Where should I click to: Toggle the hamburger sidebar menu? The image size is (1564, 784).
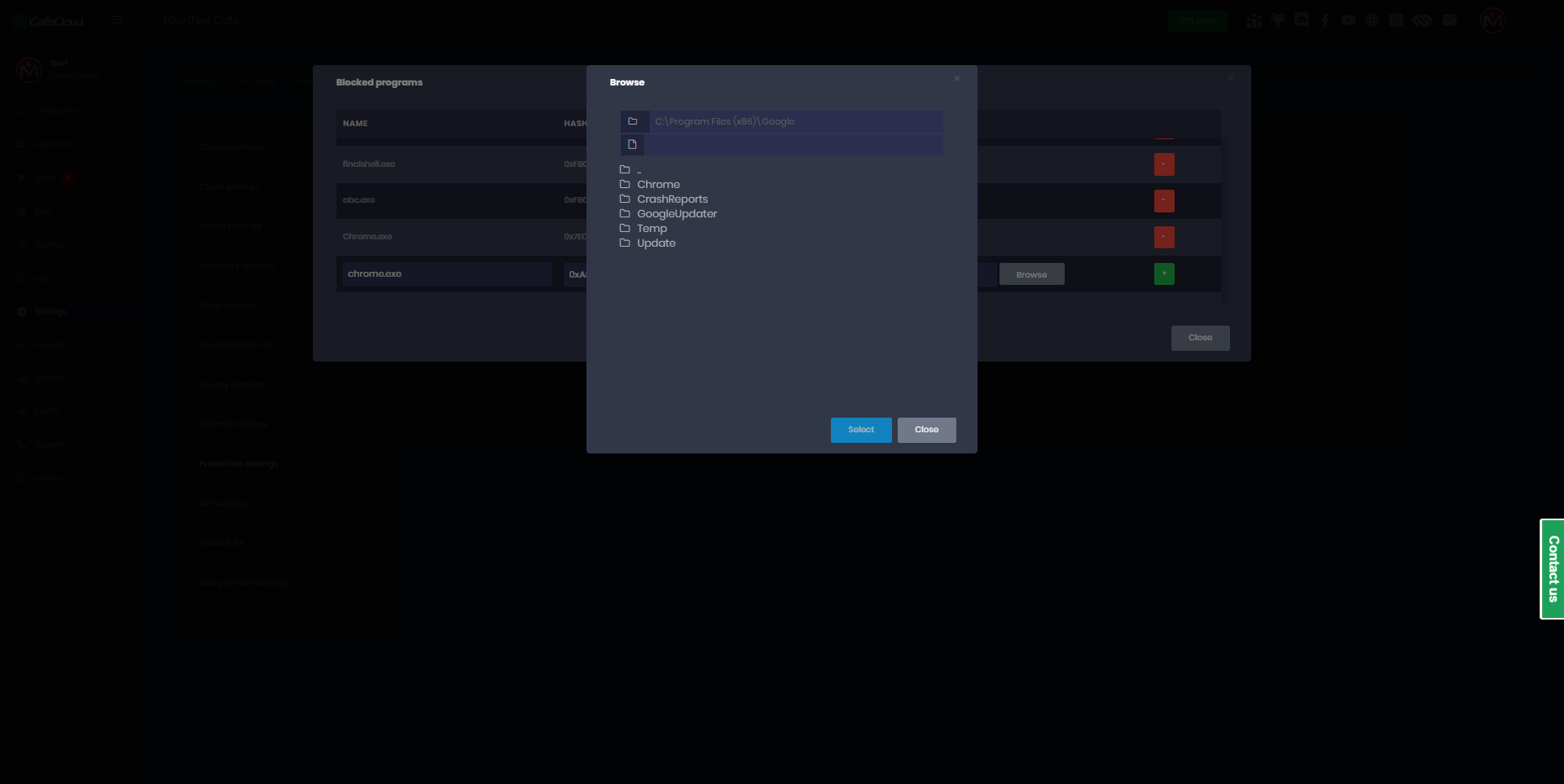tap(116, 20)
